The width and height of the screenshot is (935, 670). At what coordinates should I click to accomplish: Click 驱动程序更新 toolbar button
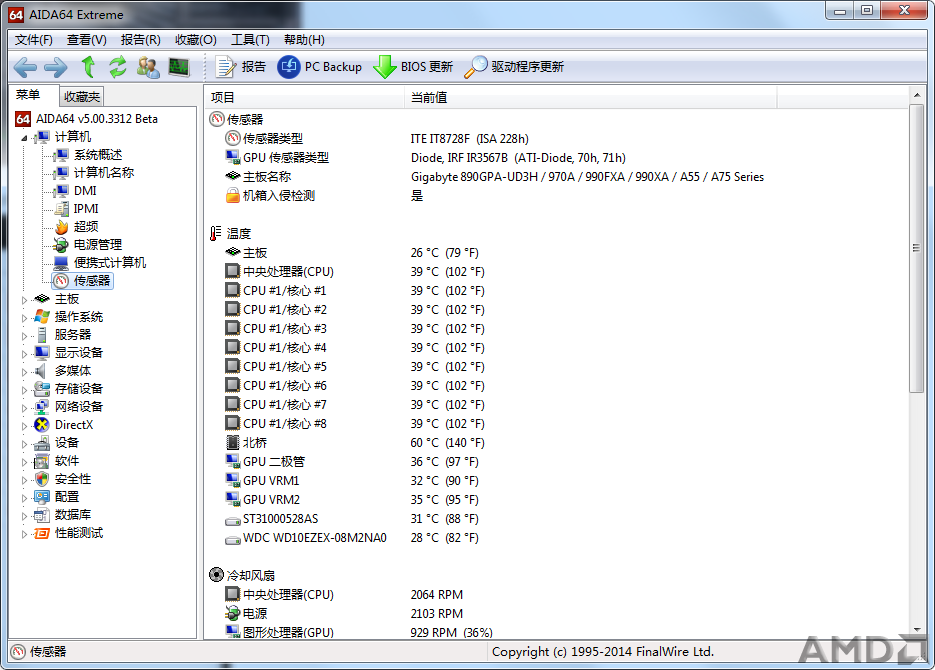tap(514, 67)
